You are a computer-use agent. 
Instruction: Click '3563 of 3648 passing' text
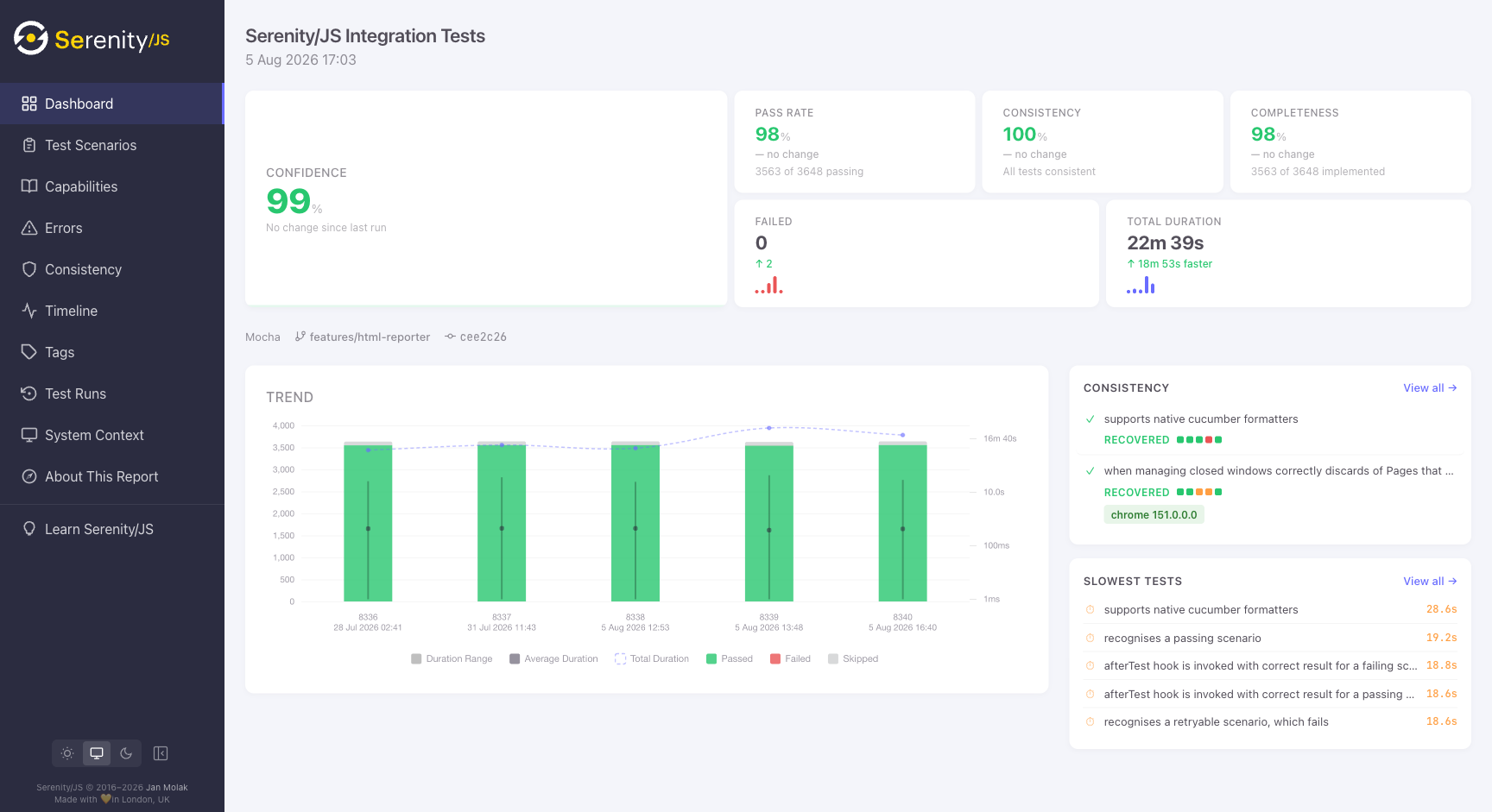(809, 172)
